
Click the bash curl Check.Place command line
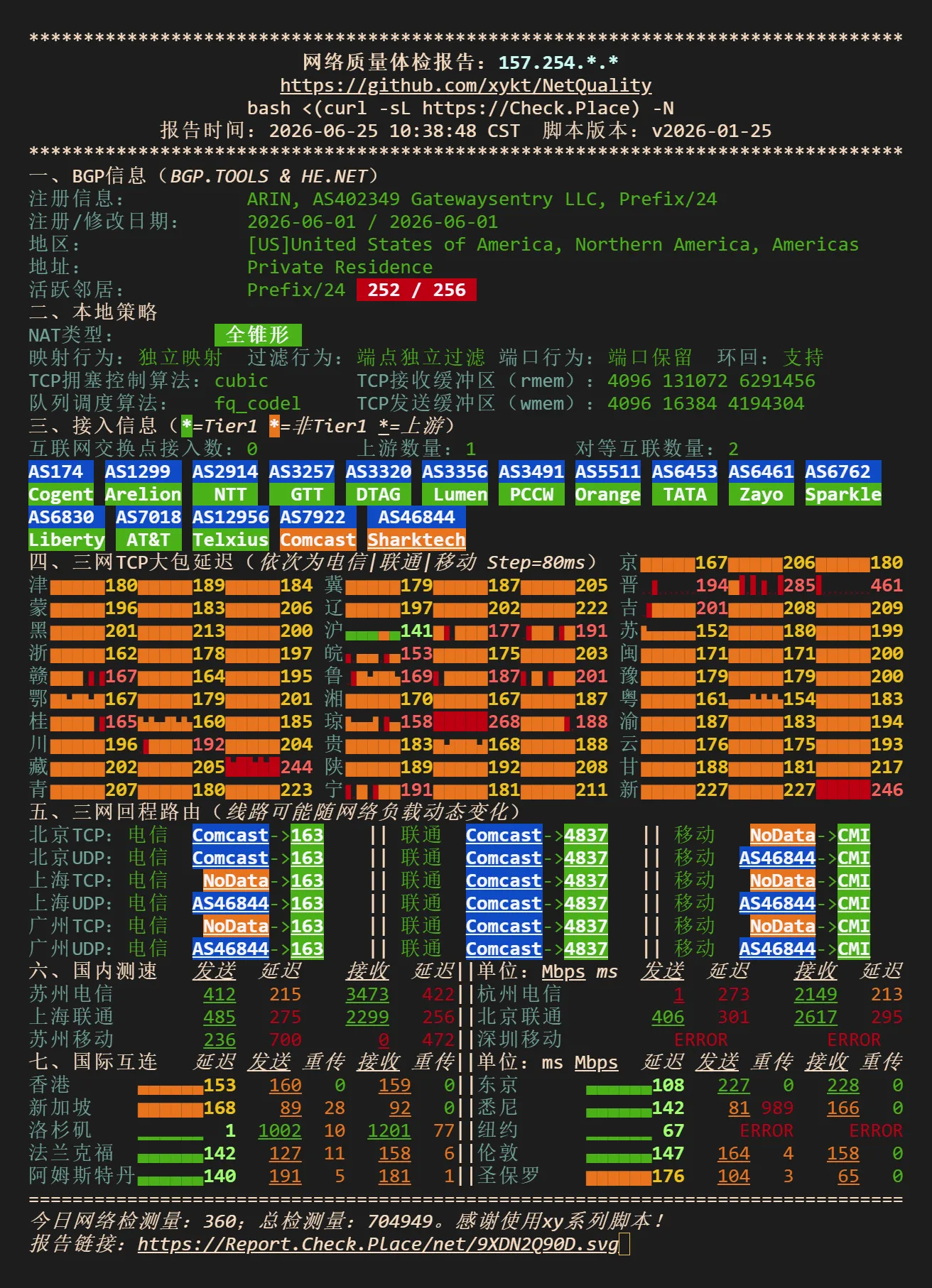pyautogui.click(x=460, y=108)
